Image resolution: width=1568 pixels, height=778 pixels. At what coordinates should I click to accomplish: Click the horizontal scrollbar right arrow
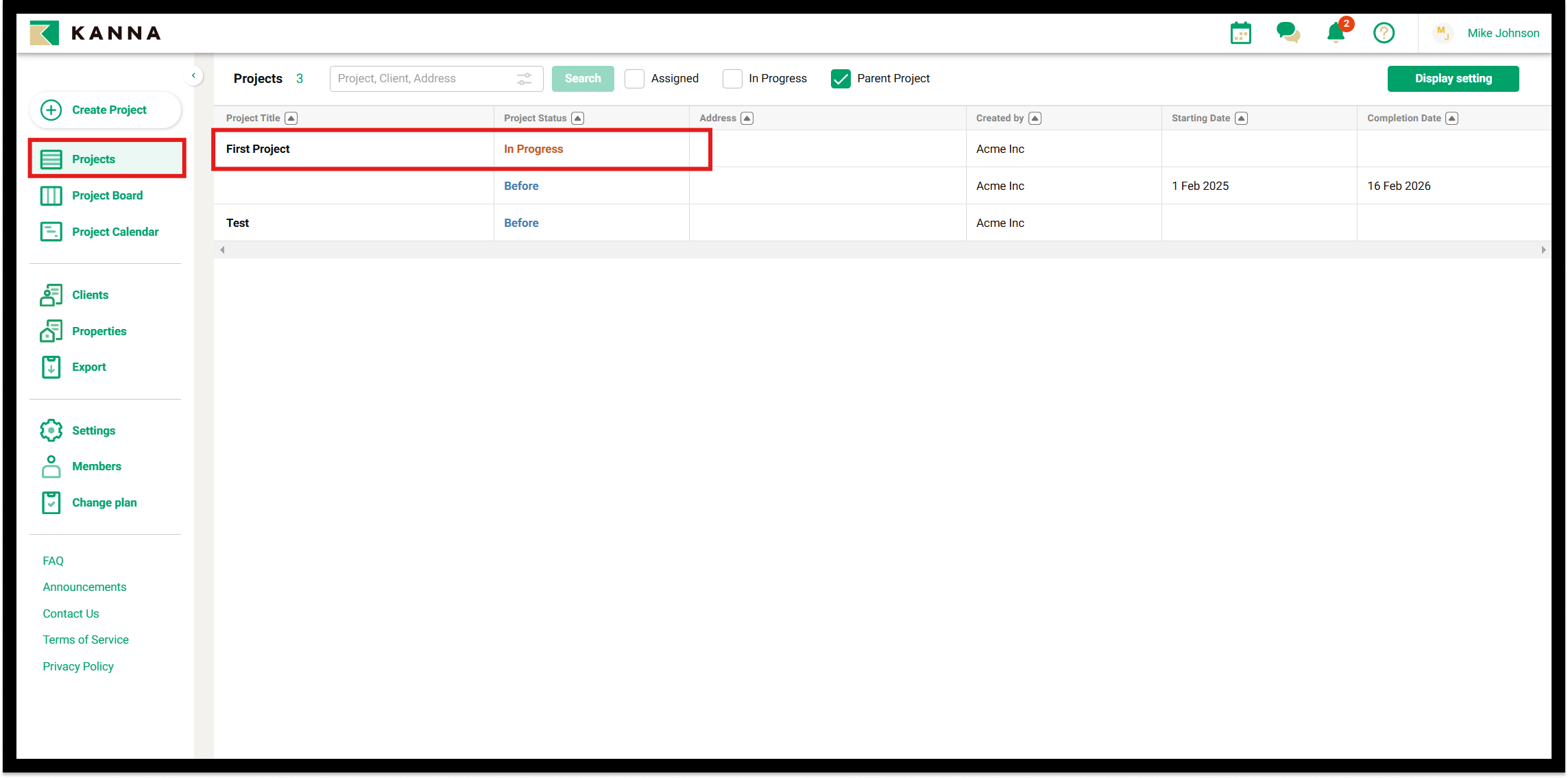(1543, 250)
